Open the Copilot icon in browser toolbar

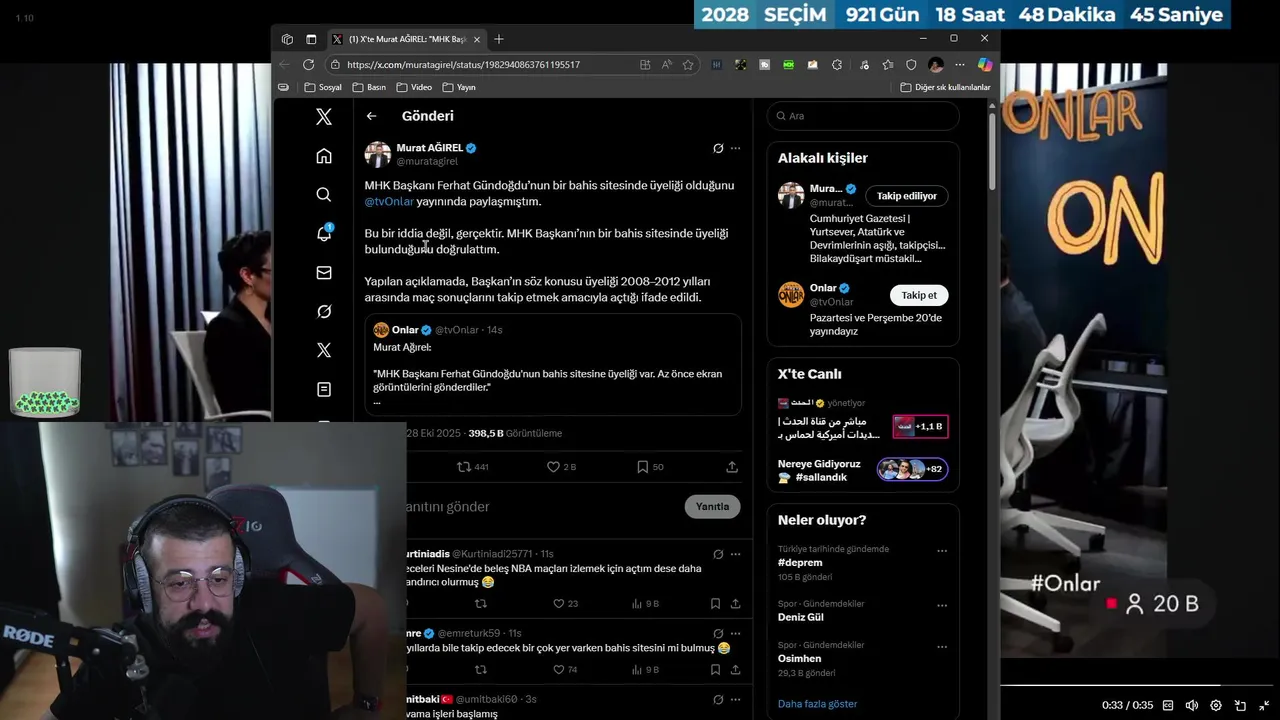tap(985, 65)
